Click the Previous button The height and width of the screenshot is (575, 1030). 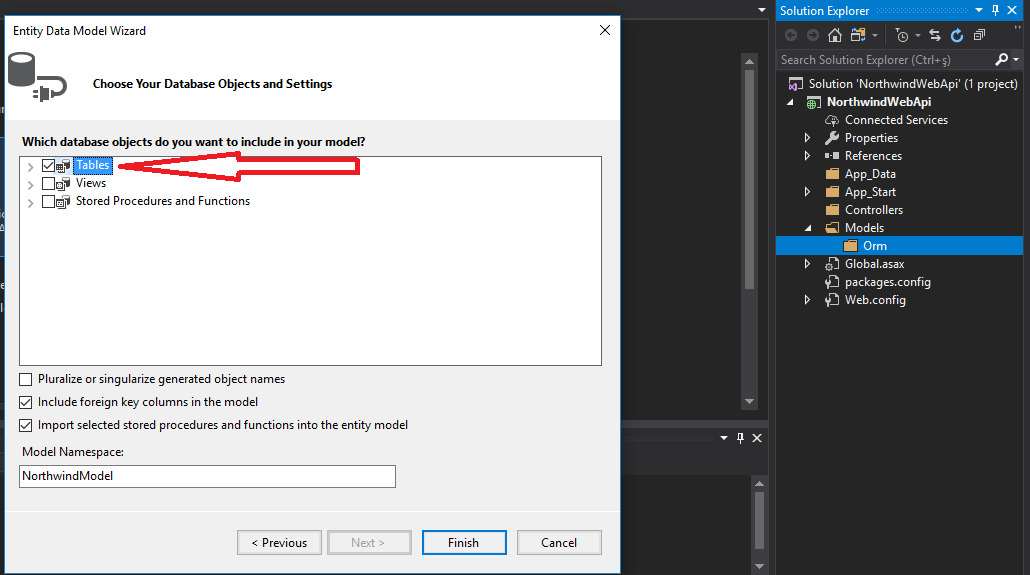pos(279,543)
